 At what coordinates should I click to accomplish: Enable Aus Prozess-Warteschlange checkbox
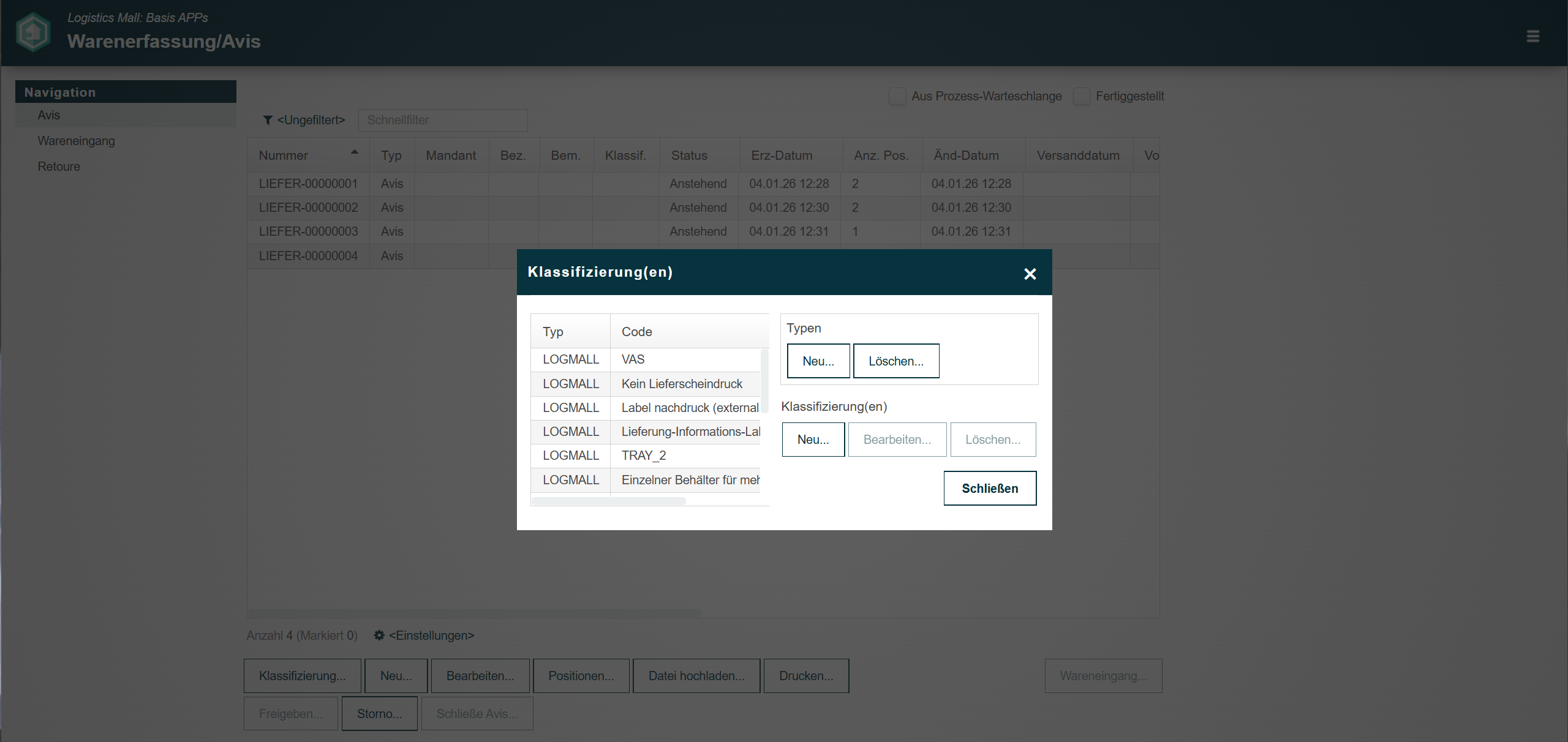tap(897, 96)
